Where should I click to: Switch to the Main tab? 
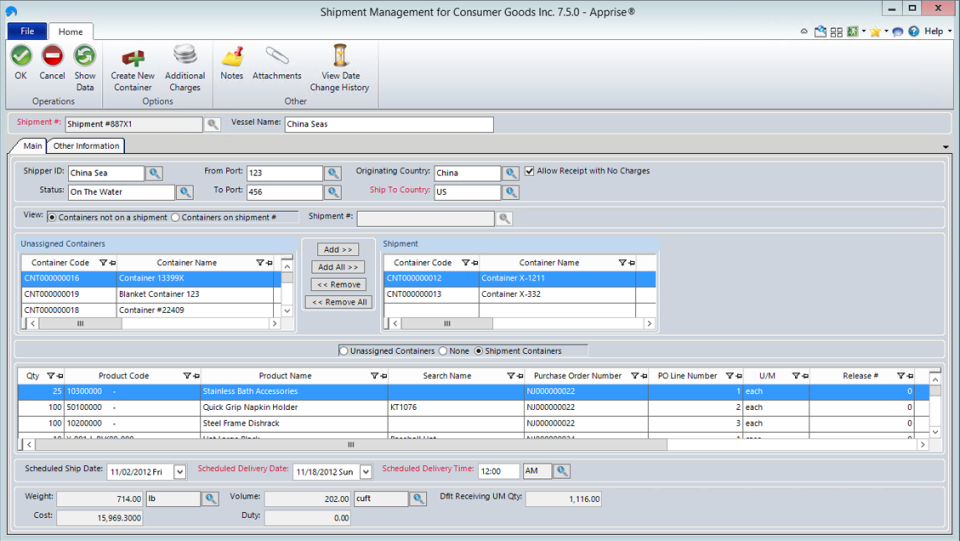32,146
